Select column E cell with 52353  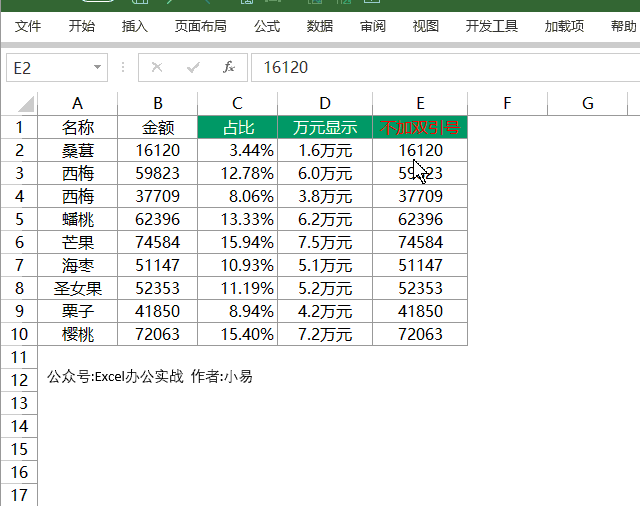click(x=420, y=288)
